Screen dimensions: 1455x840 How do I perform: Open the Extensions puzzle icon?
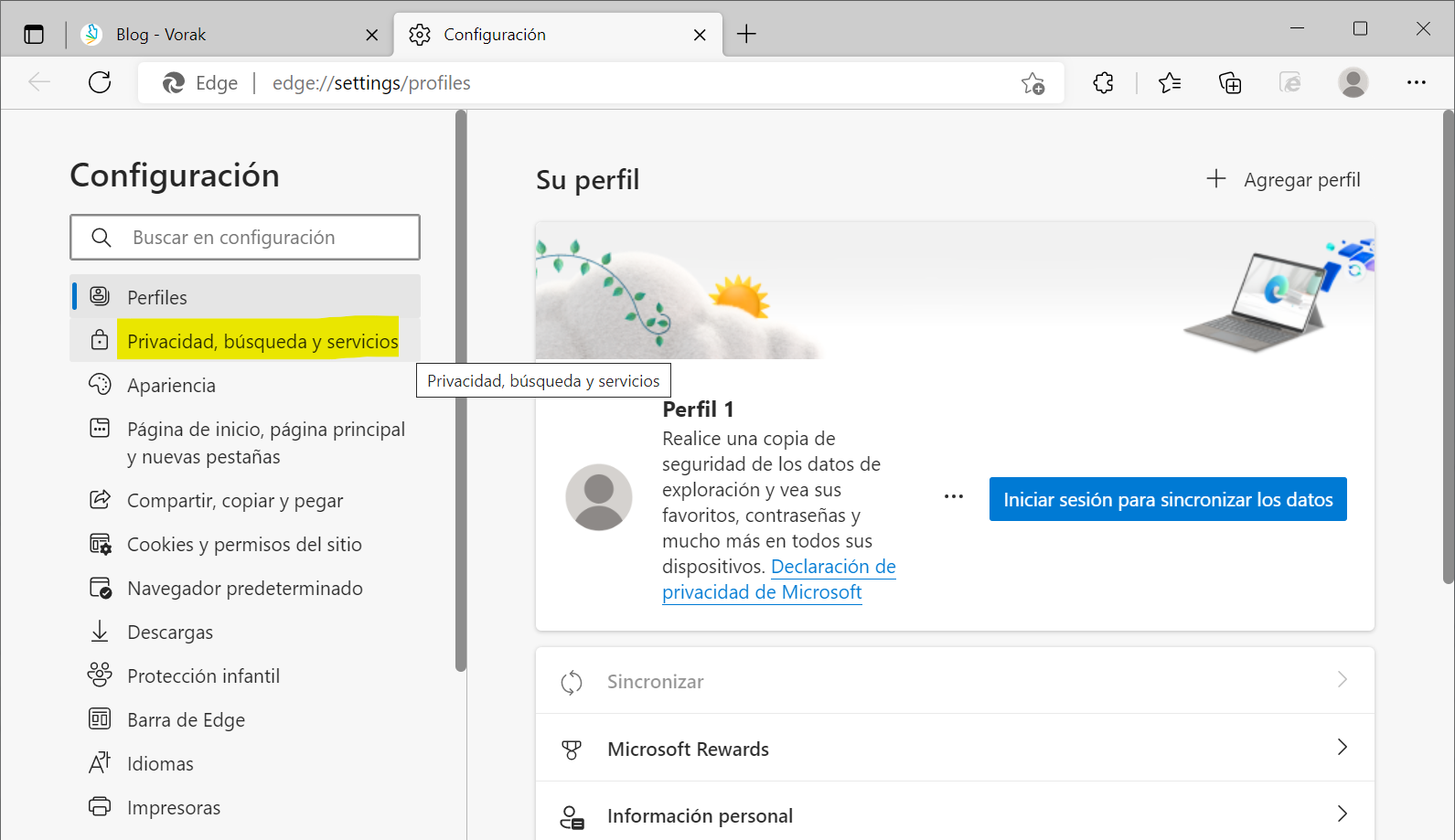click(1103, 83)
